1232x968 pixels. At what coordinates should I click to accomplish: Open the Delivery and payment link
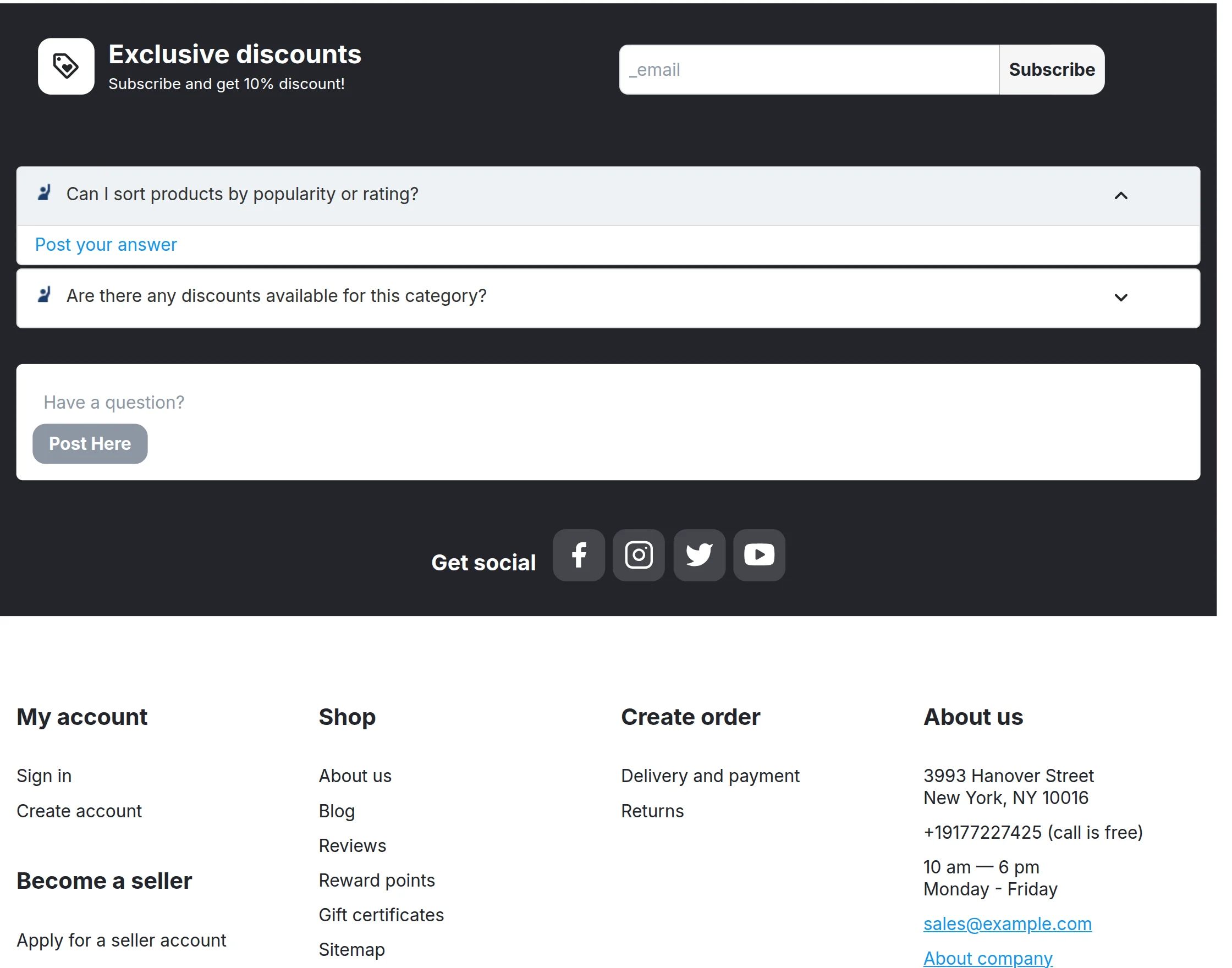pos(710,776)
